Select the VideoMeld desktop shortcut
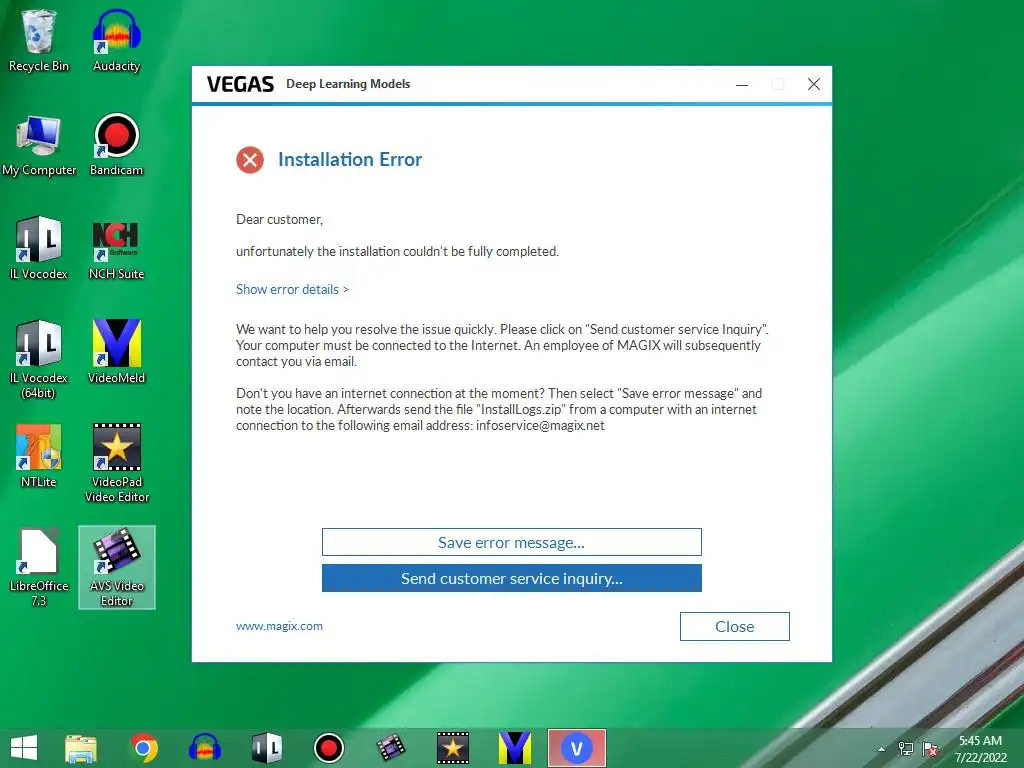Screen dimensions: 1024x768 [116, 353]
